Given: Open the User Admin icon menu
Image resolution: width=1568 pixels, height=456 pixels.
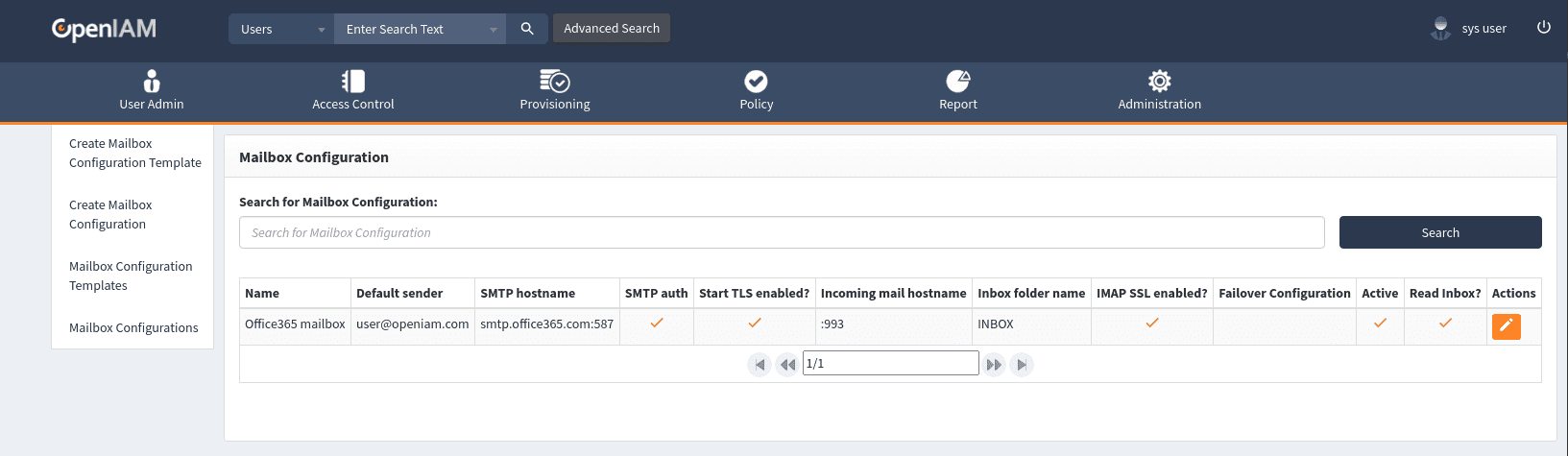Looking at the screenshot, I should 152,82.
